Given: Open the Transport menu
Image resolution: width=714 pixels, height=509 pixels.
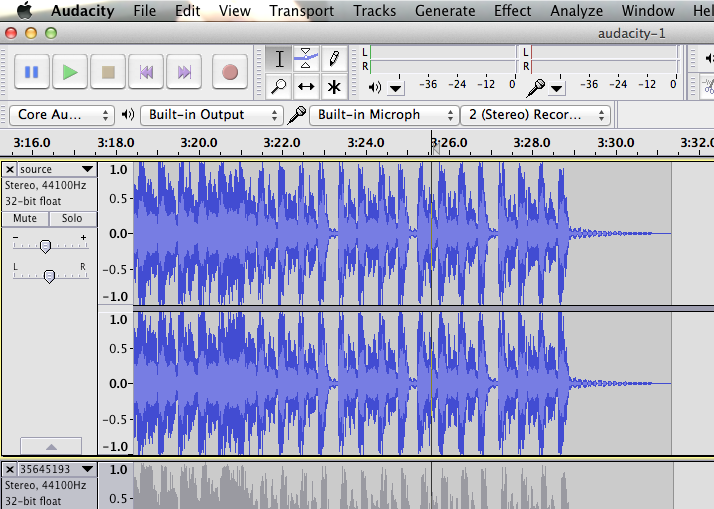Looking at the screenshot, I should click(301, 10).
